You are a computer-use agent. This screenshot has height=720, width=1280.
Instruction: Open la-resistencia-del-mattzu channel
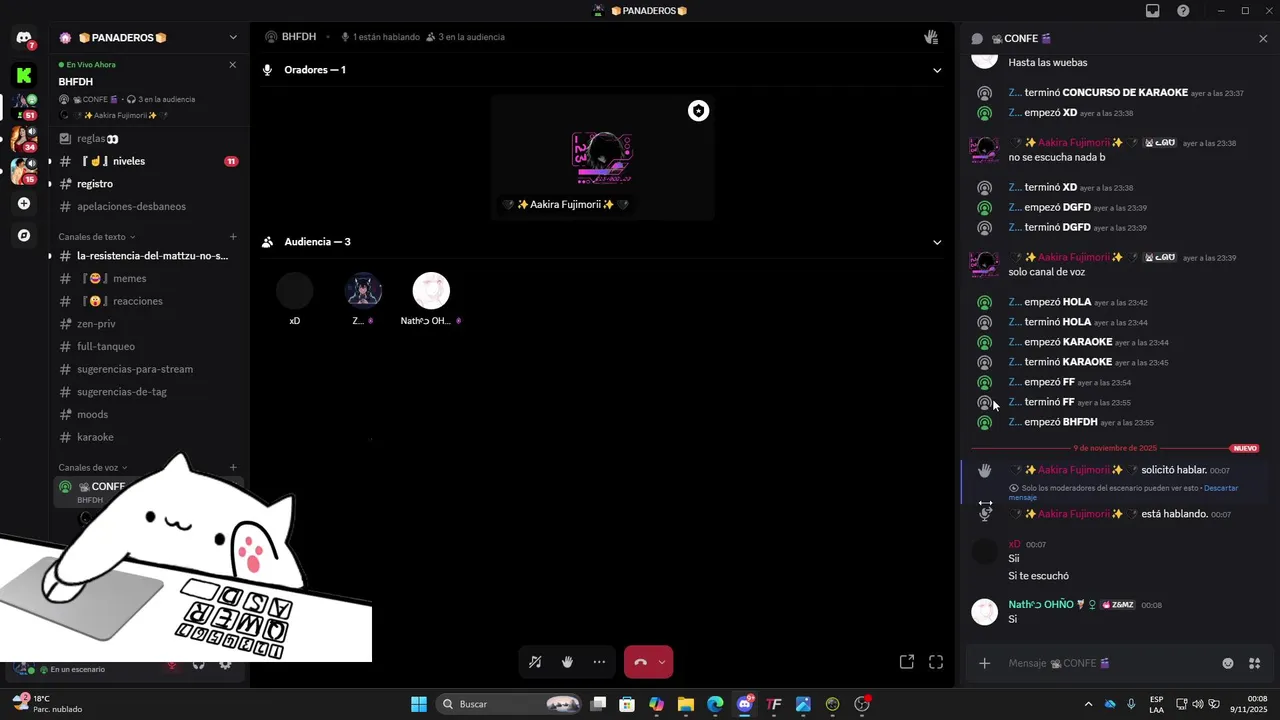pos(148,256)
